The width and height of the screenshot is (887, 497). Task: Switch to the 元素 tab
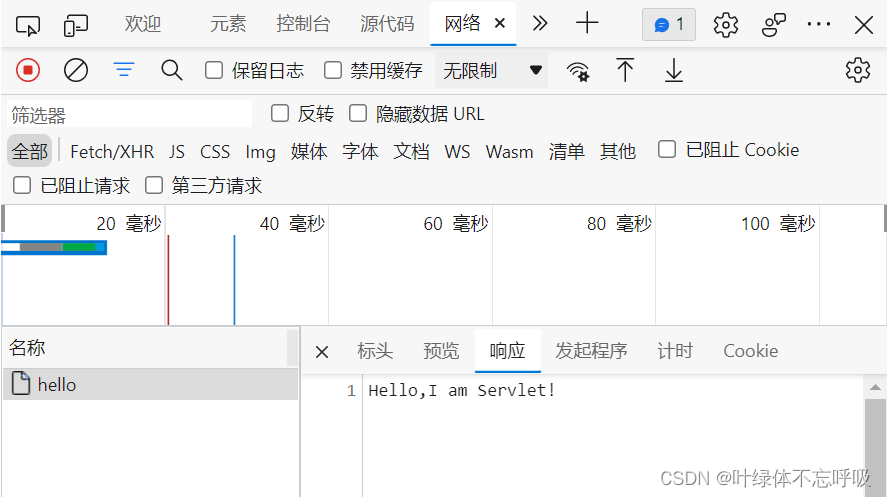pyautogui.click(x=228, y=24)
